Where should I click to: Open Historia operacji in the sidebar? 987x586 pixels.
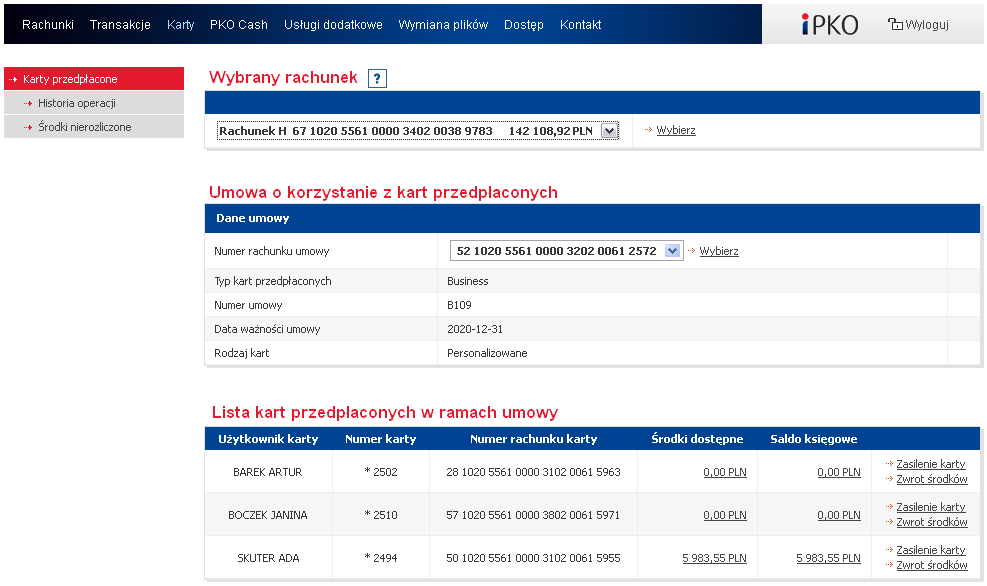click(94, 103)
